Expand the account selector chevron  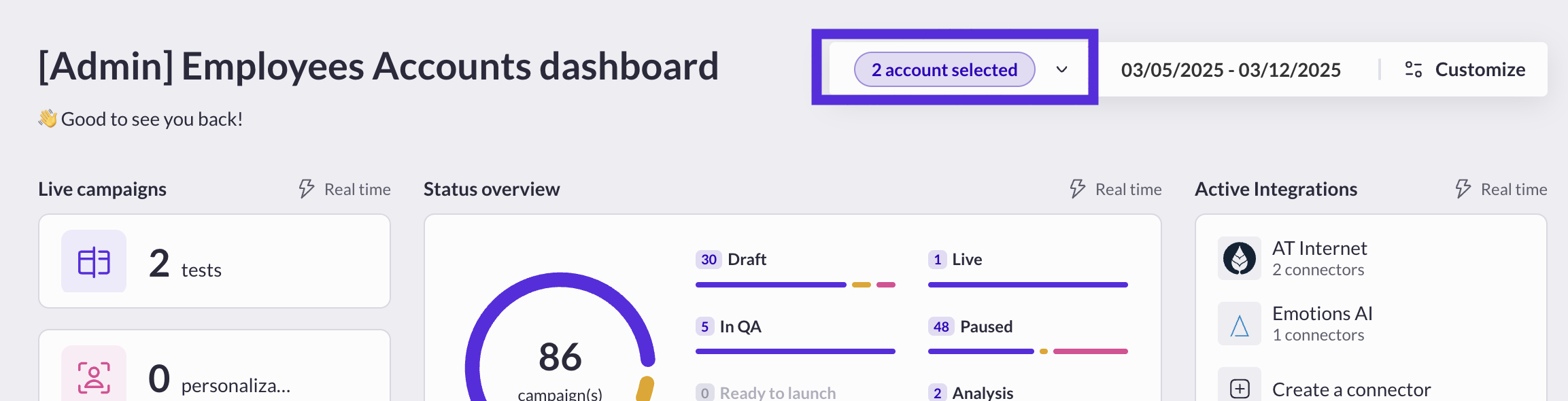tap(1061, 69)
